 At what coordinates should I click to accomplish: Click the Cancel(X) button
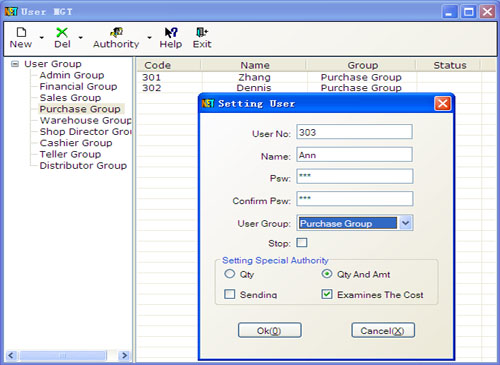(x=383, y=330)
